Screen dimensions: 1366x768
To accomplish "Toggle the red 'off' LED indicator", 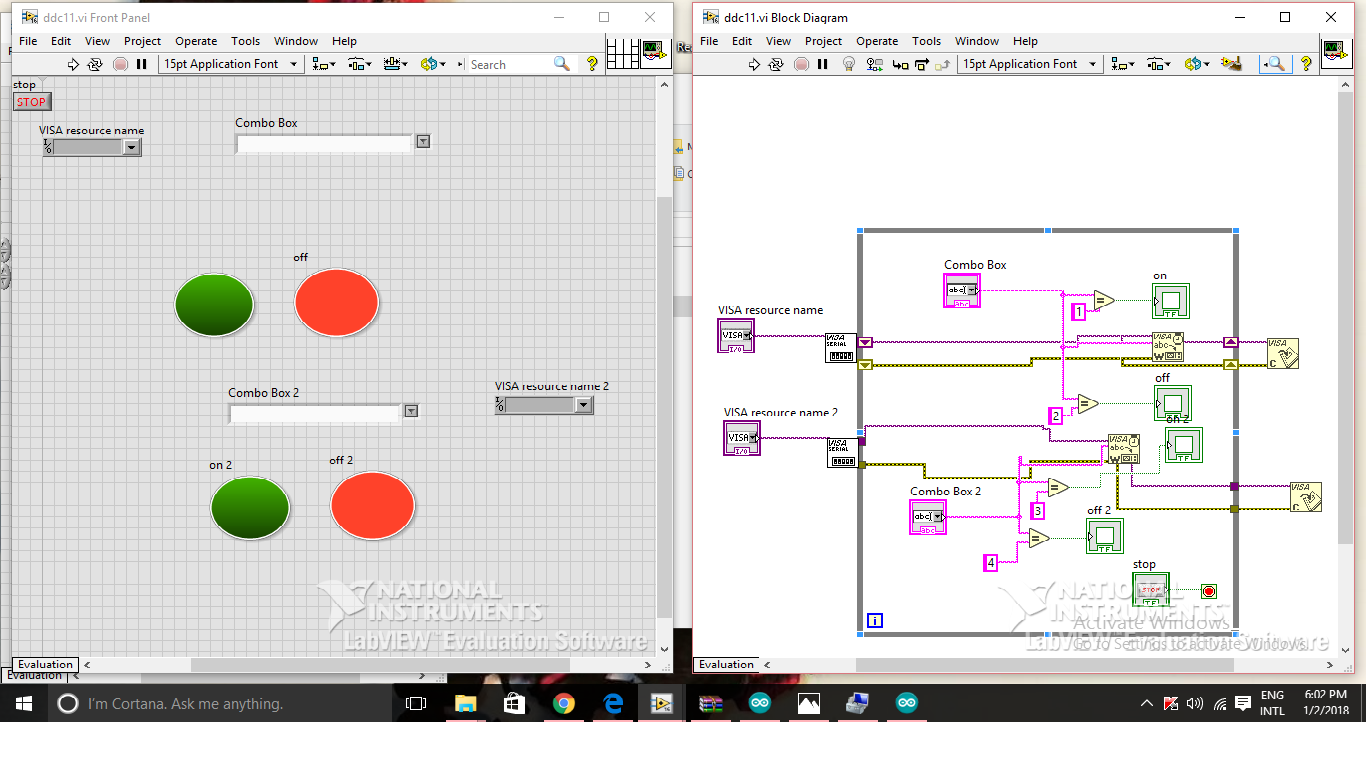I will click(336, 302).
